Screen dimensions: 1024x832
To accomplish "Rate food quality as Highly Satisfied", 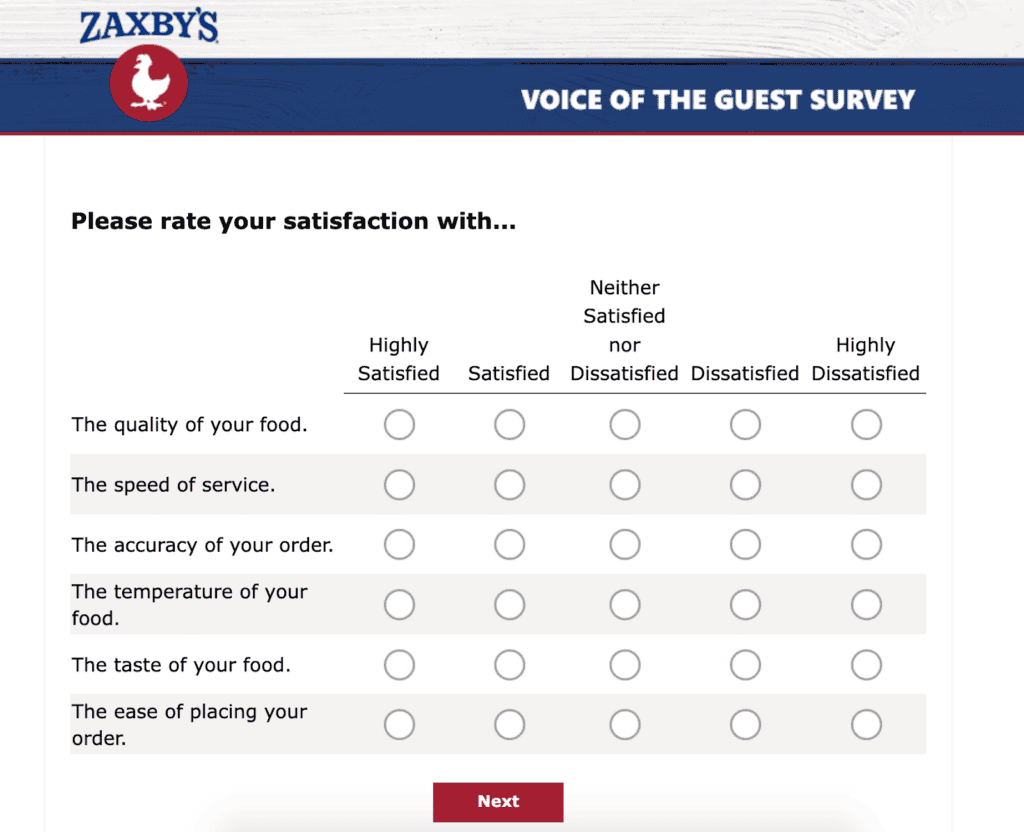I will (x=399, y=425).
